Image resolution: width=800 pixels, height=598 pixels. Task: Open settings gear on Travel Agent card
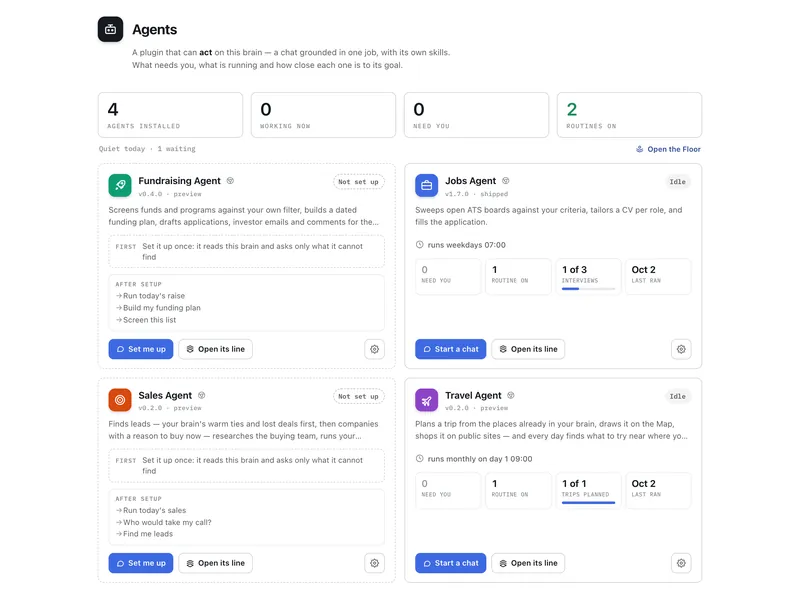pyautogui.click(x=681, y=563)
